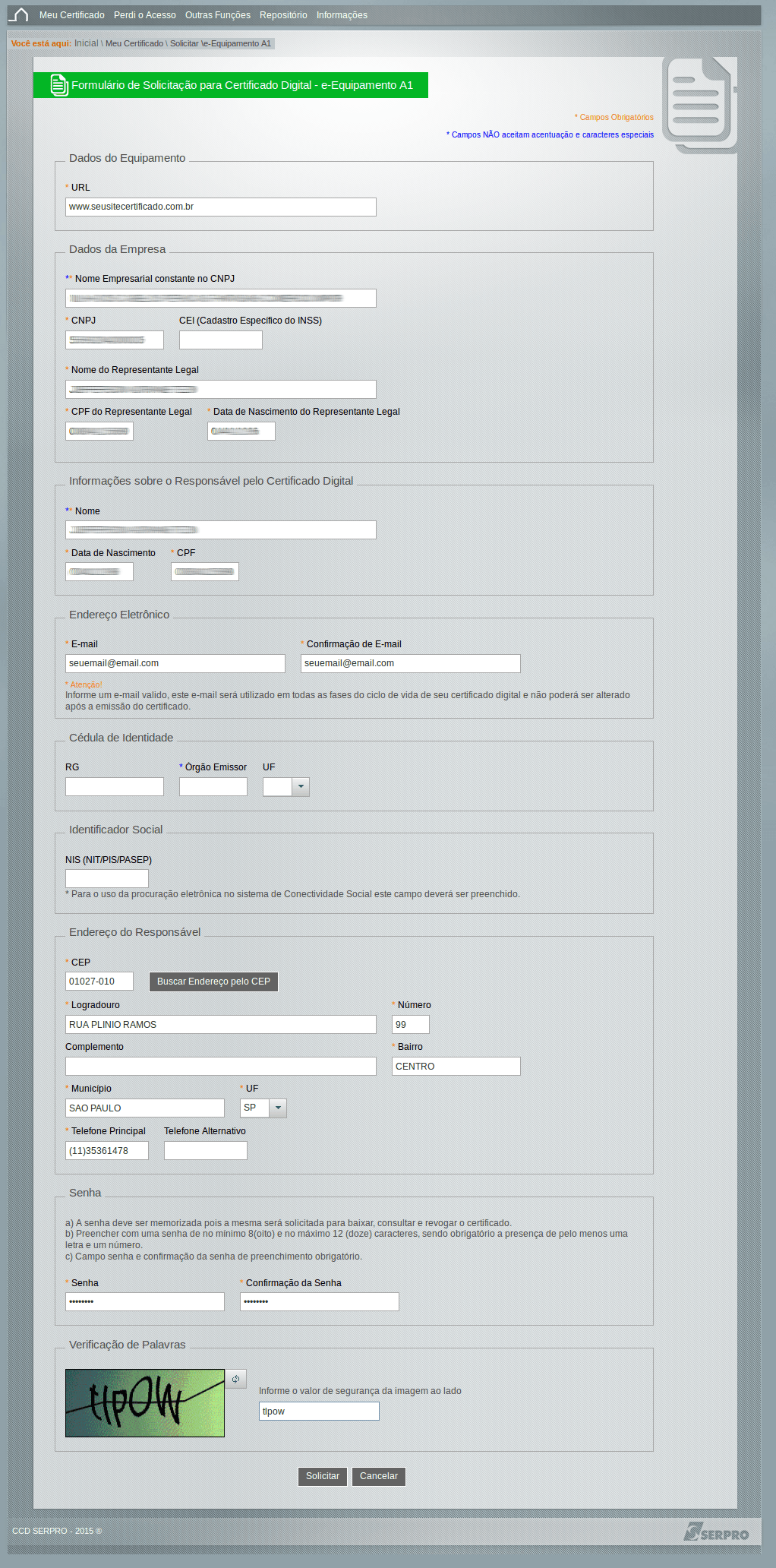776x1568 pixels.
Task: Open Perdi o Acesso menu
Action: [144, 15]
